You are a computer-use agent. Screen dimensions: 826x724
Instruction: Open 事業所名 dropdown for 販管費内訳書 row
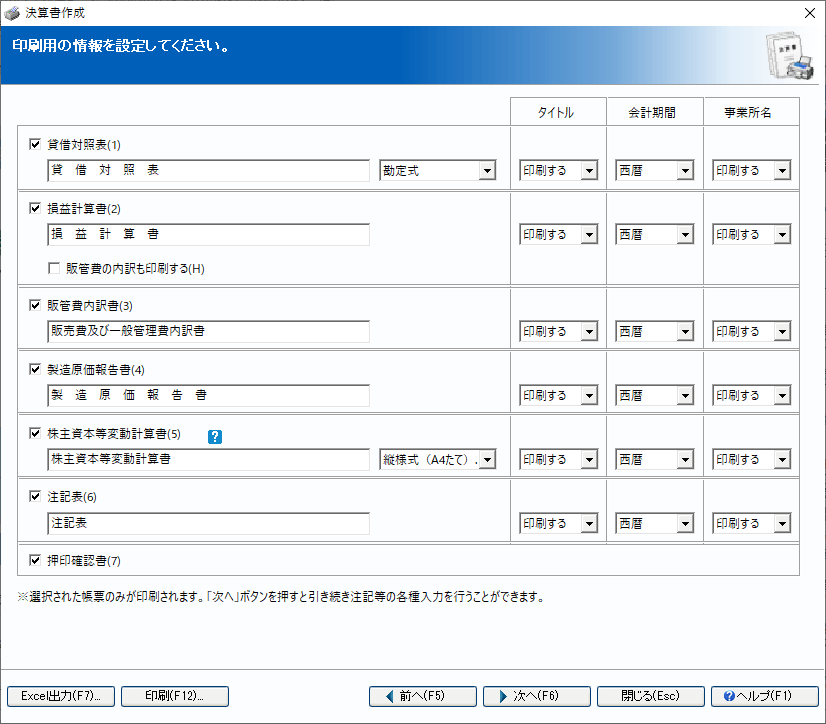pos(781,332)
